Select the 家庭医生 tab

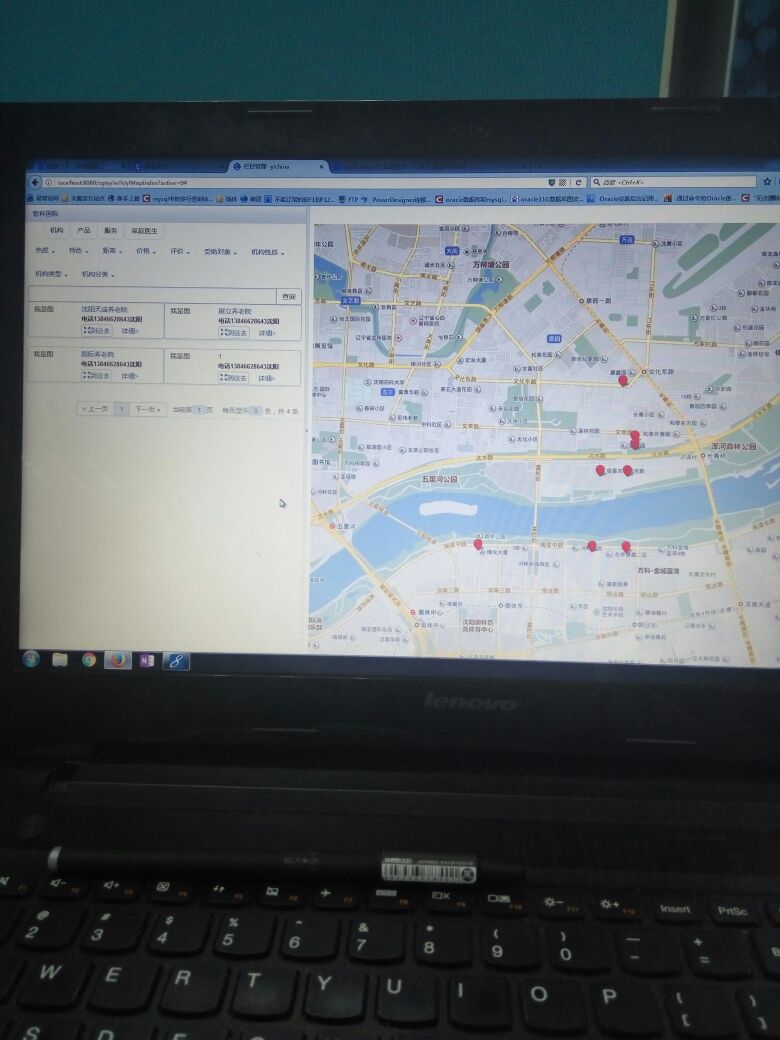pyautogui.click(x=144, y=230)
